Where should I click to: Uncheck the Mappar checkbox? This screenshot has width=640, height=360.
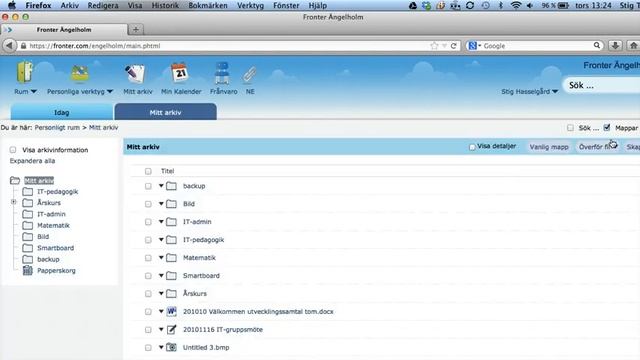click(x=607, y=128)
